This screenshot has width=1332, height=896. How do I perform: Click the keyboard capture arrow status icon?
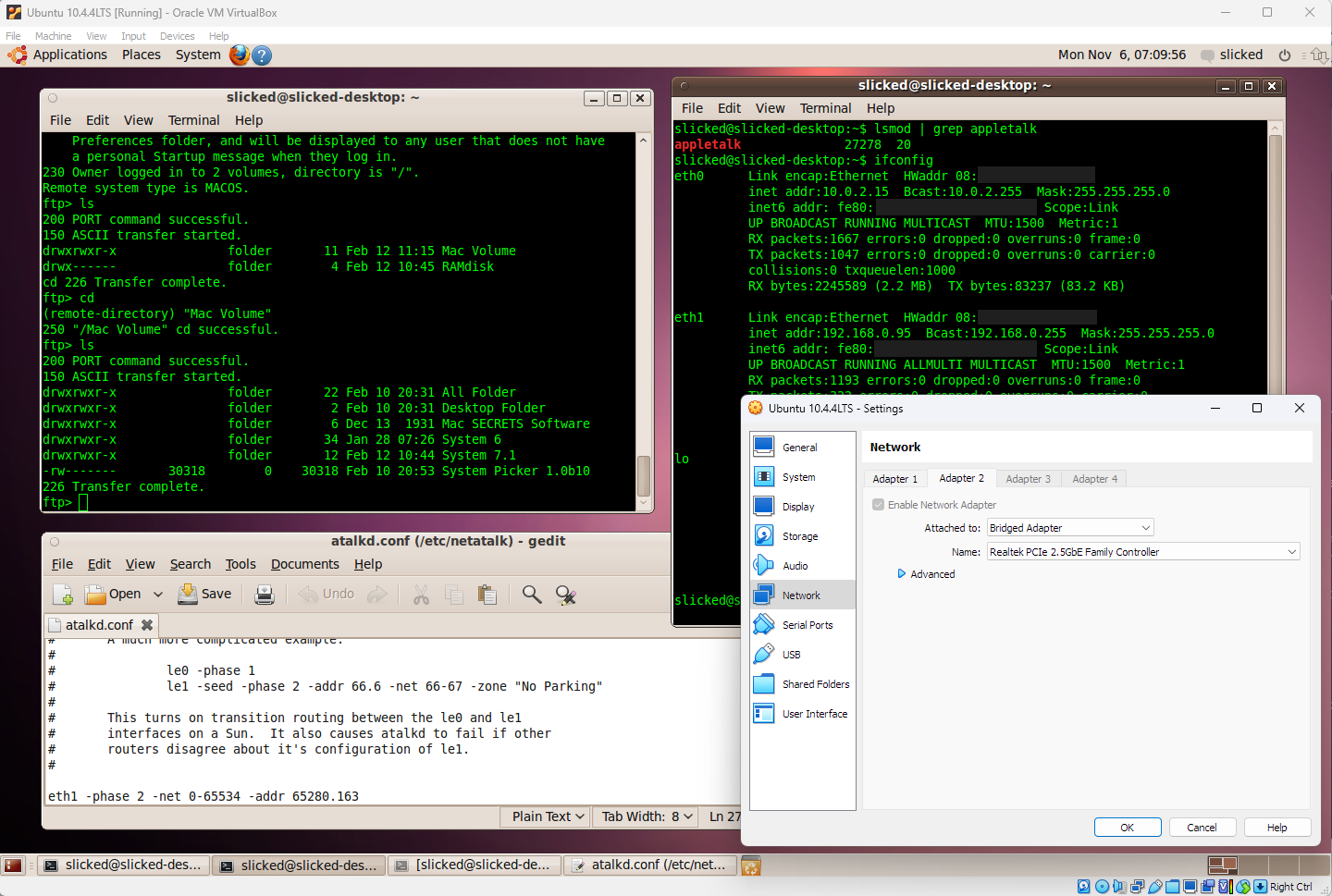1260,886
